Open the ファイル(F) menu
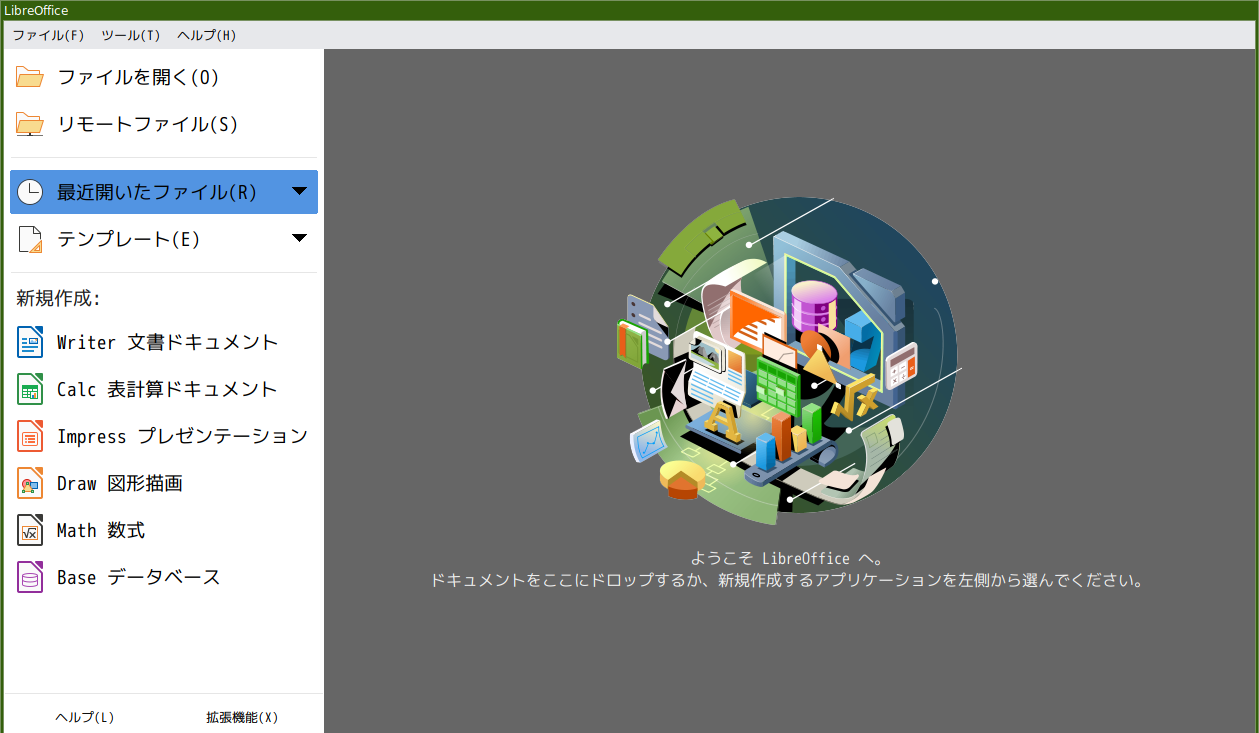 pos(48,35)
